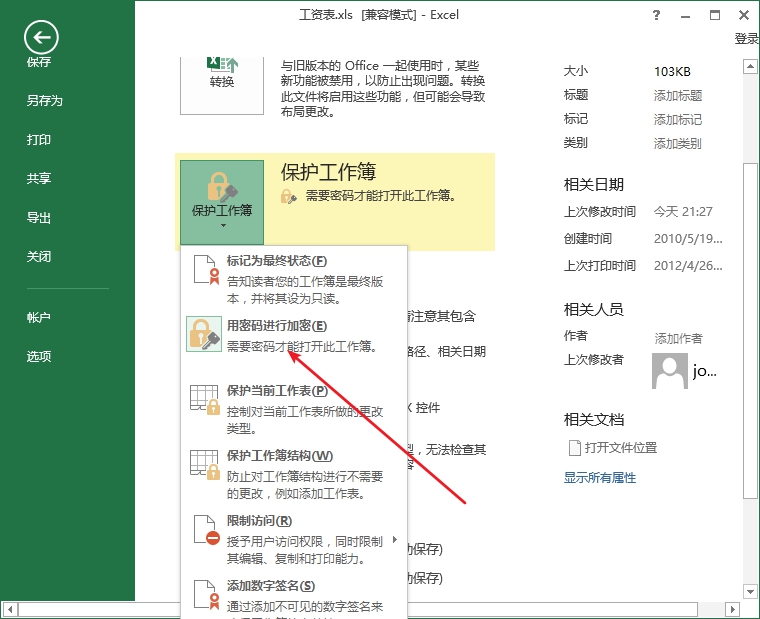Click 需要密码才能打开此工作簿 status text in yellow panel
This screenshot has width=760, height=619.
(x=380, y=196)
